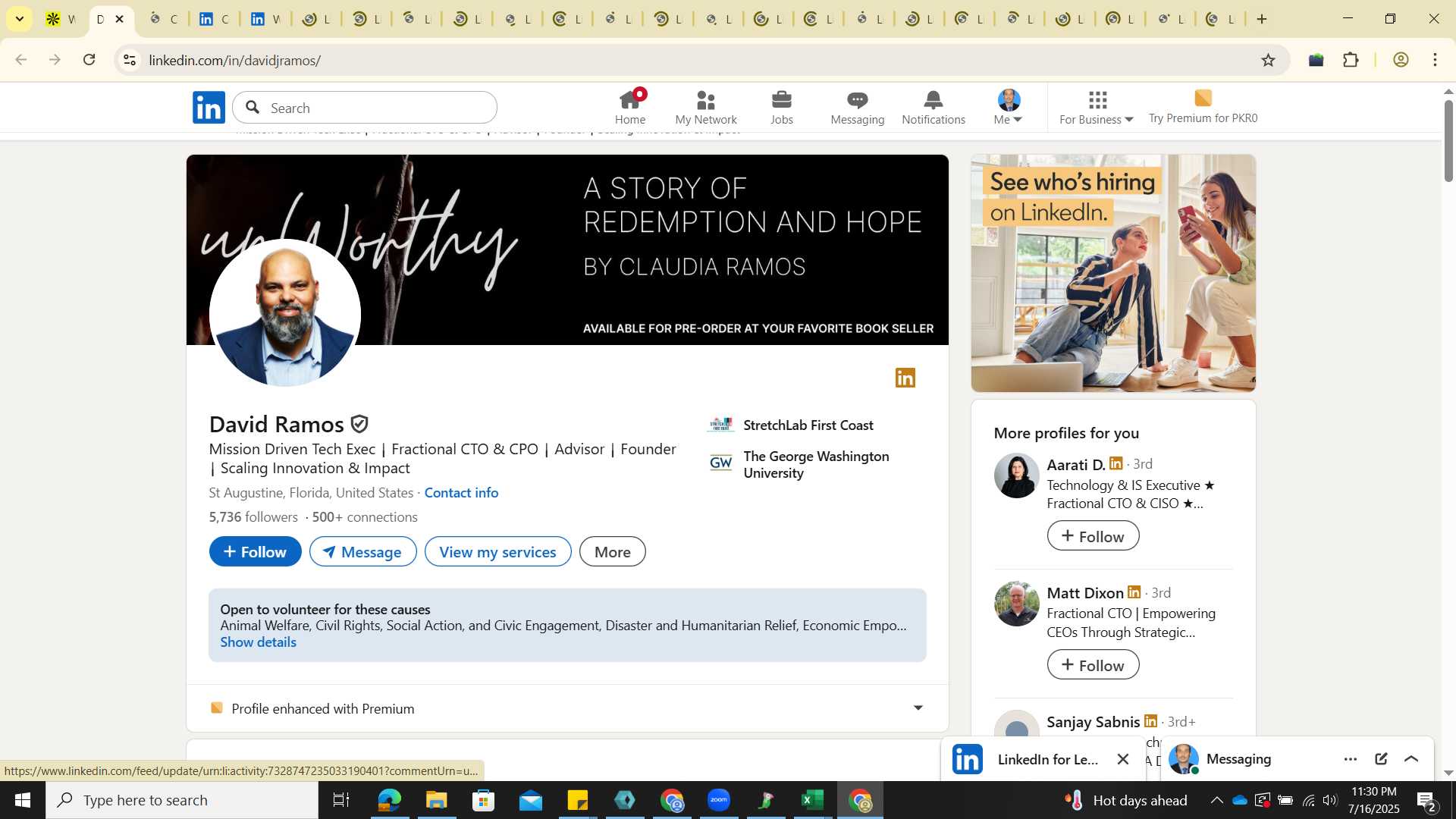
Task: Switch to first tab with yellow asterisk
Action: coord(61,19)
